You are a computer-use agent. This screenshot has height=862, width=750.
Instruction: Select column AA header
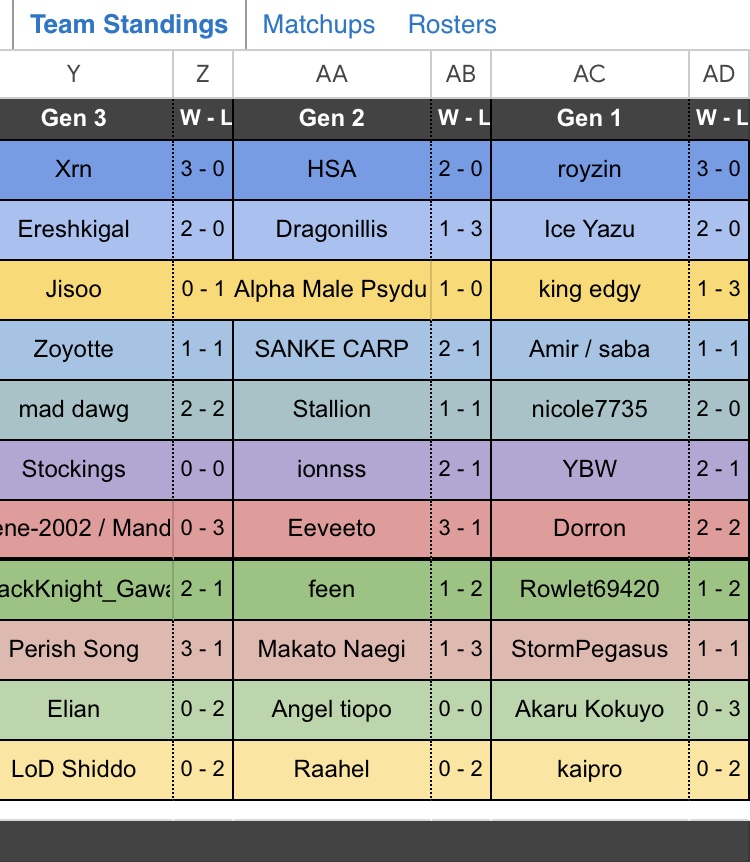331,74
